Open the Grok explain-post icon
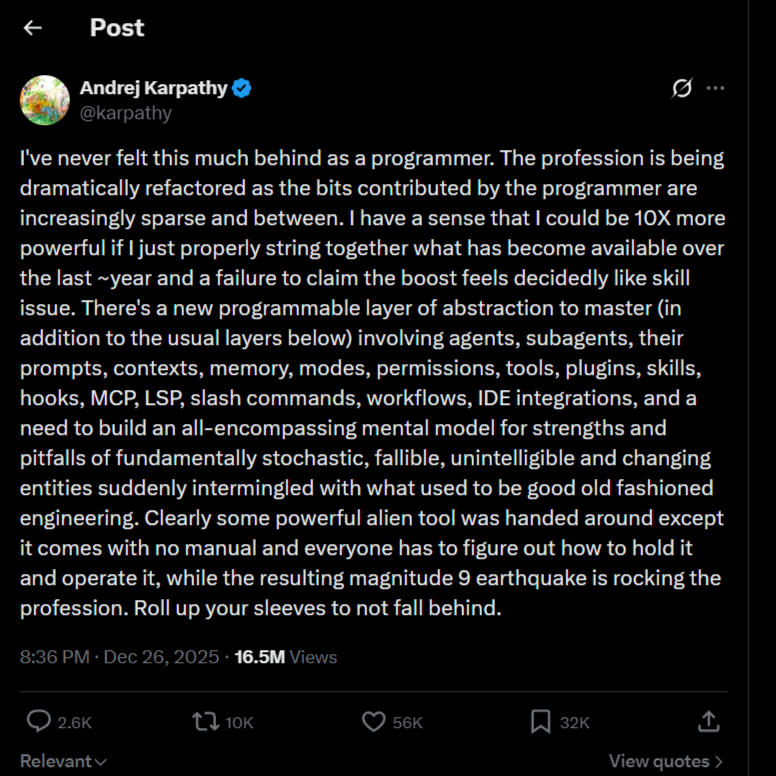Viewport: 776px width, 776px height. 681,88
